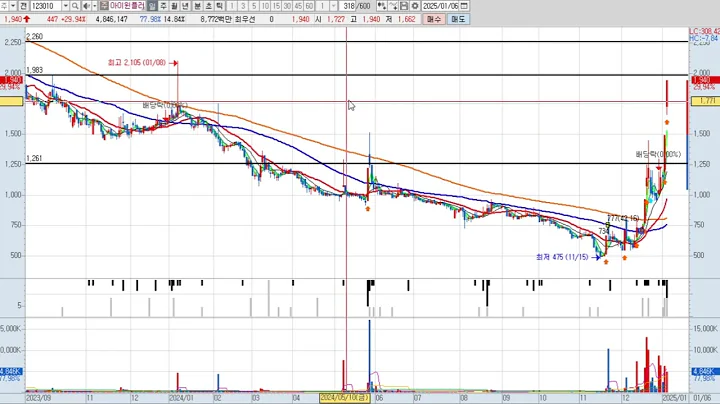Image resolution: width=720 pixels, height=404 pixels.
Task: Switch to yearly 년 chart period
Action: click(x=186, y=6)
